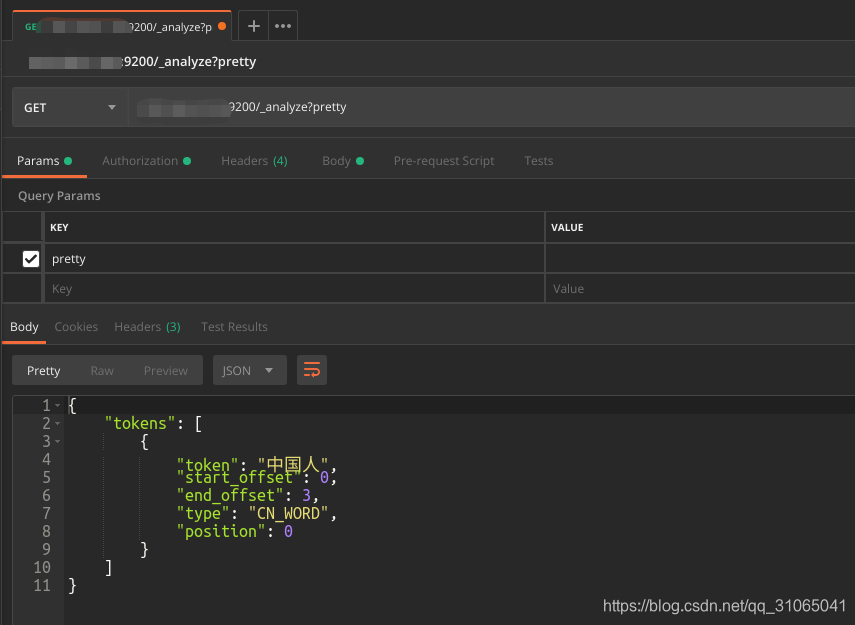Click the "tokens" key in response
This screenshot has width=855, height=625.
pos(140,424)
